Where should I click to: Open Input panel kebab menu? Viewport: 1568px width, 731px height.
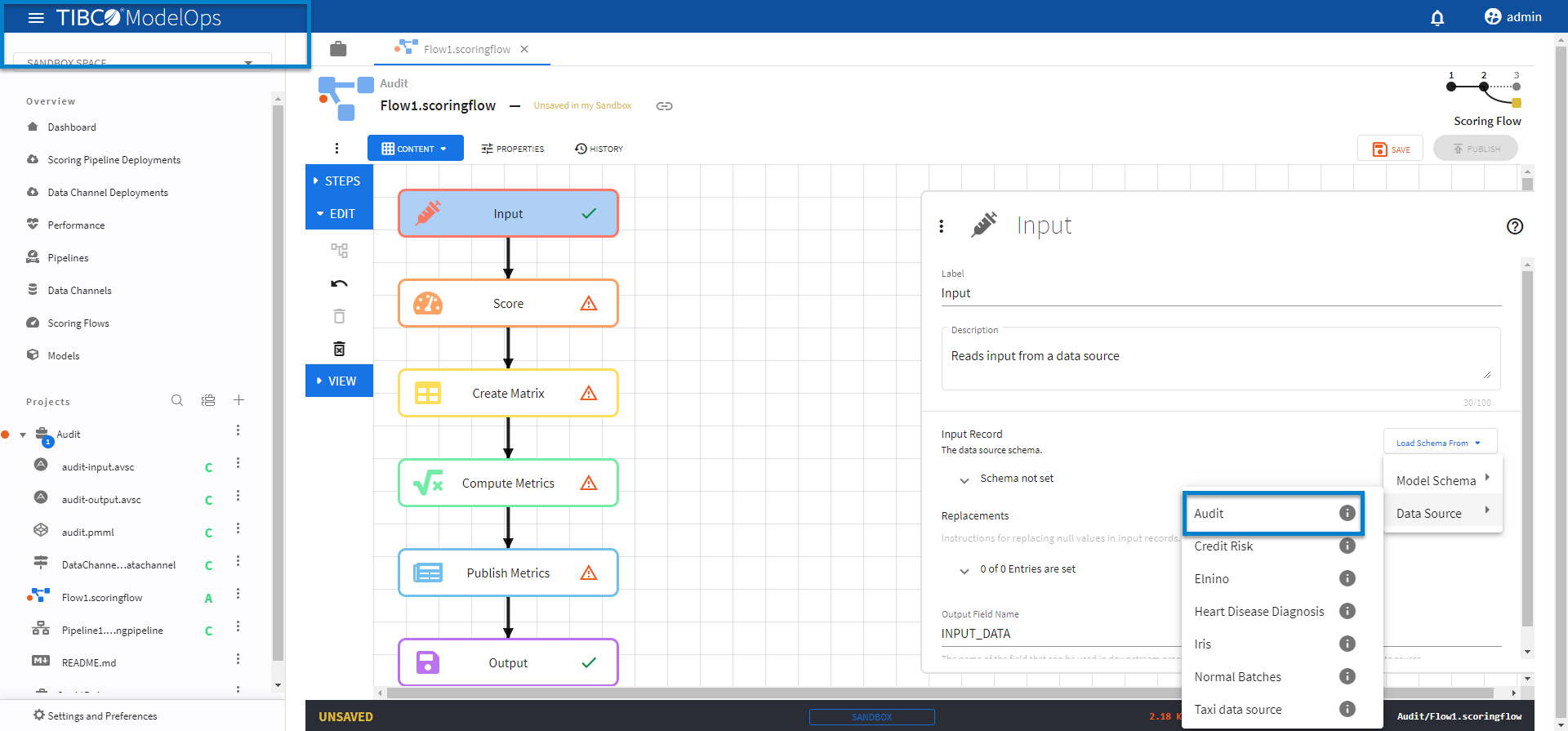[942, 226]
